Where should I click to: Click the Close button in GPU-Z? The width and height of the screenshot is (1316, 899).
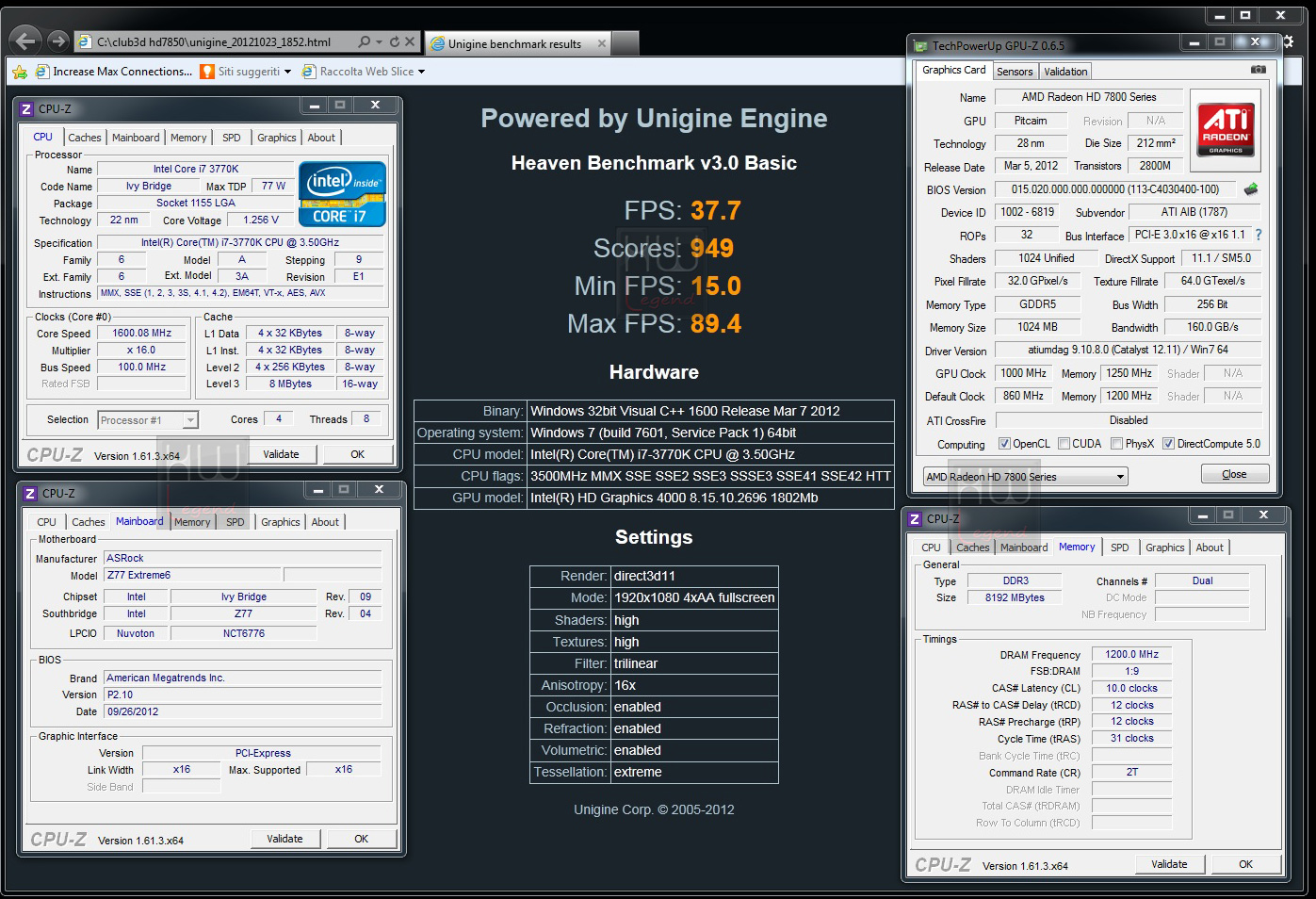[x=1235, y=474]
